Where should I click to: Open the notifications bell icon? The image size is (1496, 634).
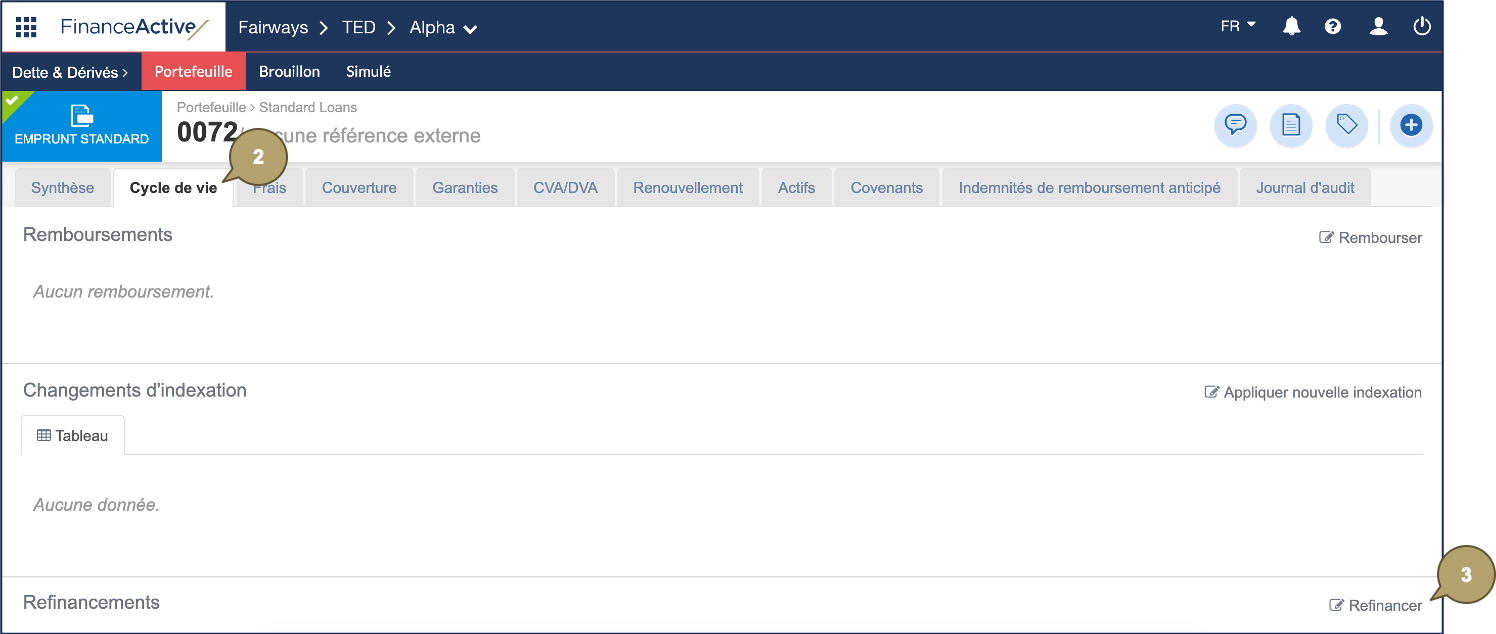point(1291,27)
